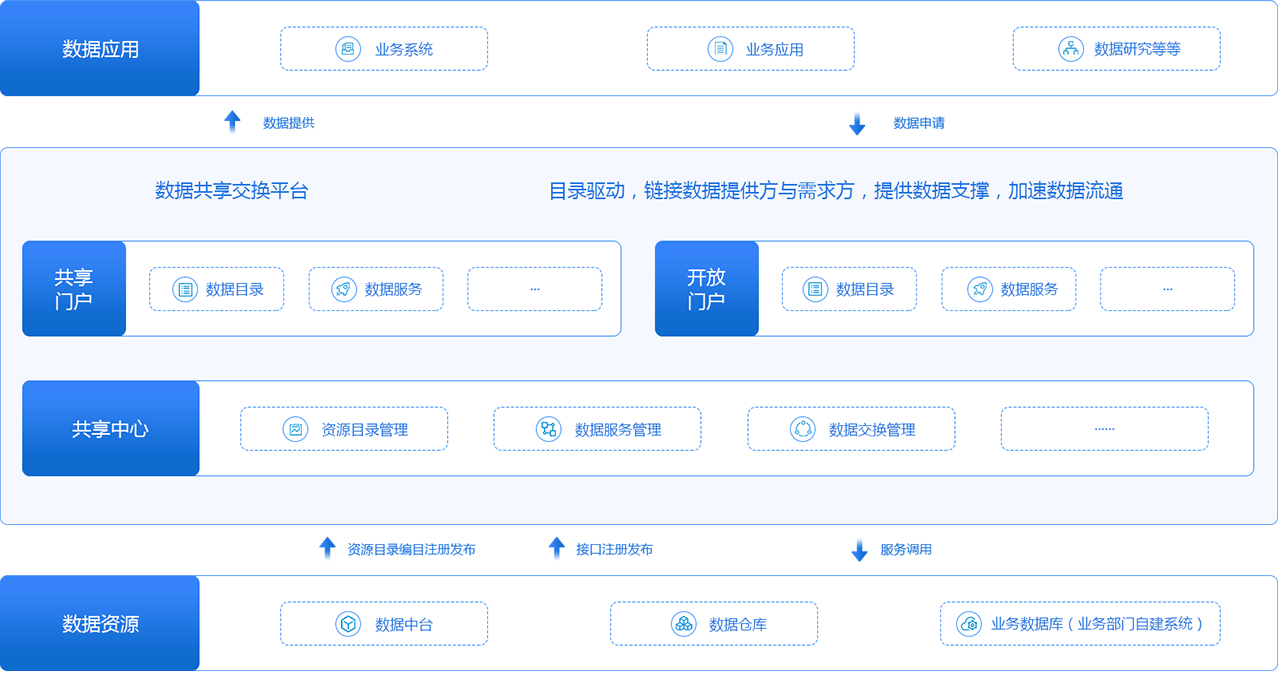
Task: Select the 数据研究等等 hierarchy icon
Action: (x=1071, y=49)
